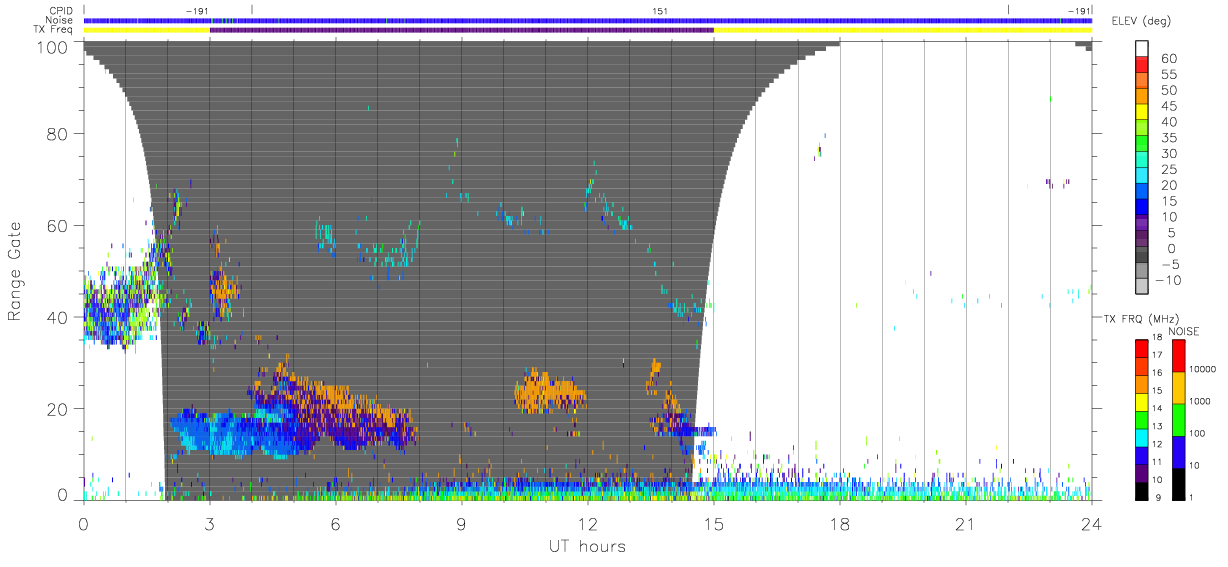The width and height of the screenshot is (1228, 567).
Task: Click the red top segment of the NOISE colorbar
Action: 1179,355
